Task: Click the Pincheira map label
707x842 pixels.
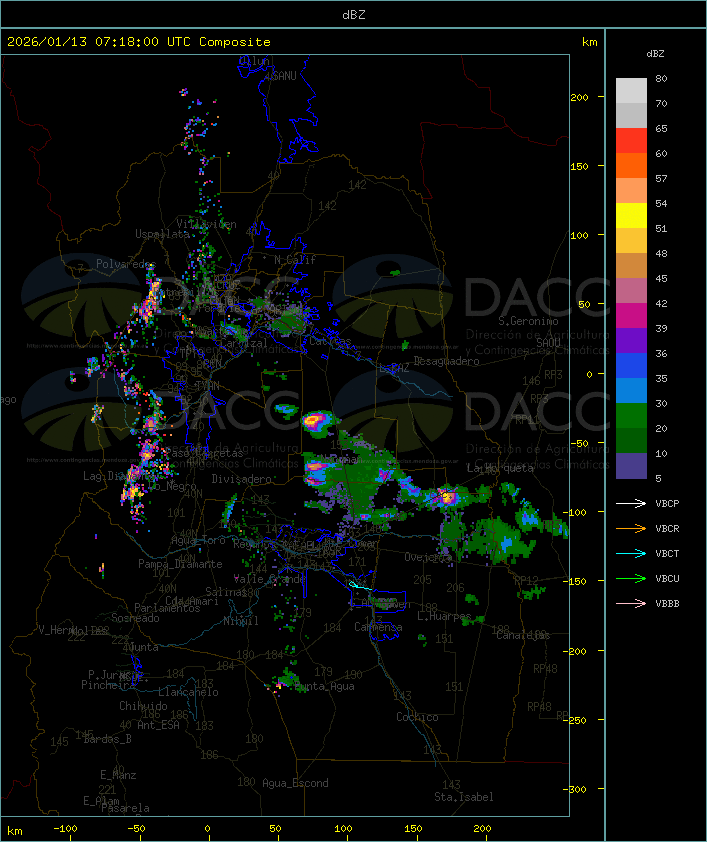Action: [108, 685]
